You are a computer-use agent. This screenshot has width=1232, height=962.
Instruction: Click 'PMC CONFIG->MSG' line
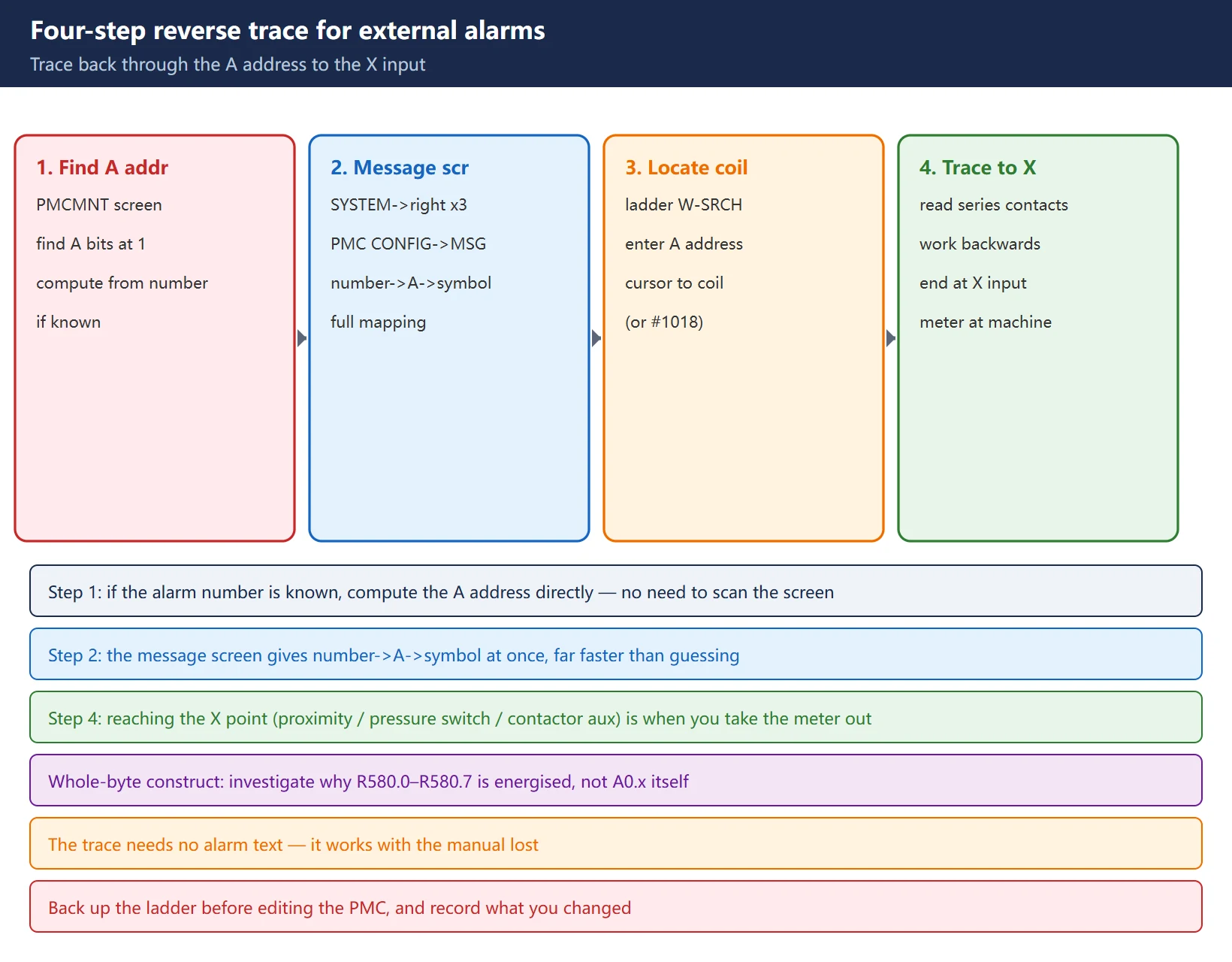tap(409, 244)
